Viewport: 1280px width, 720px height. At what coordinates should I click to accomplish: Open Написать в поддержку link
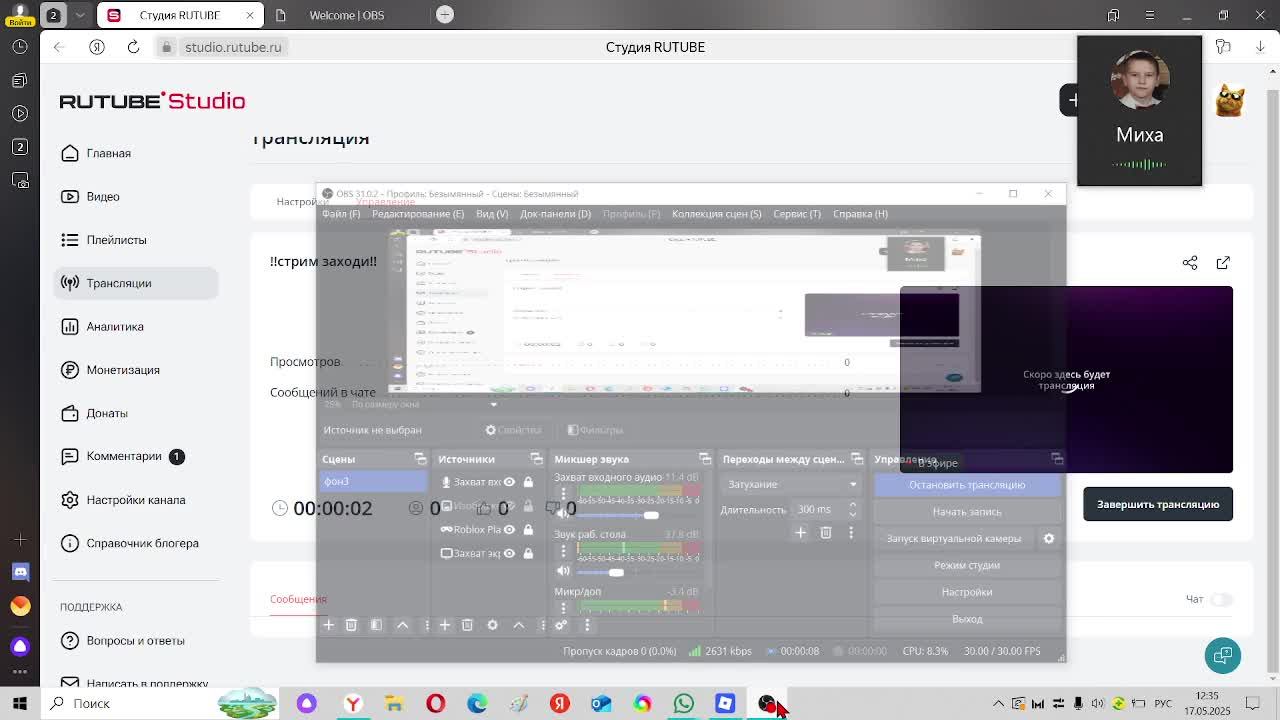pos(147,684)
